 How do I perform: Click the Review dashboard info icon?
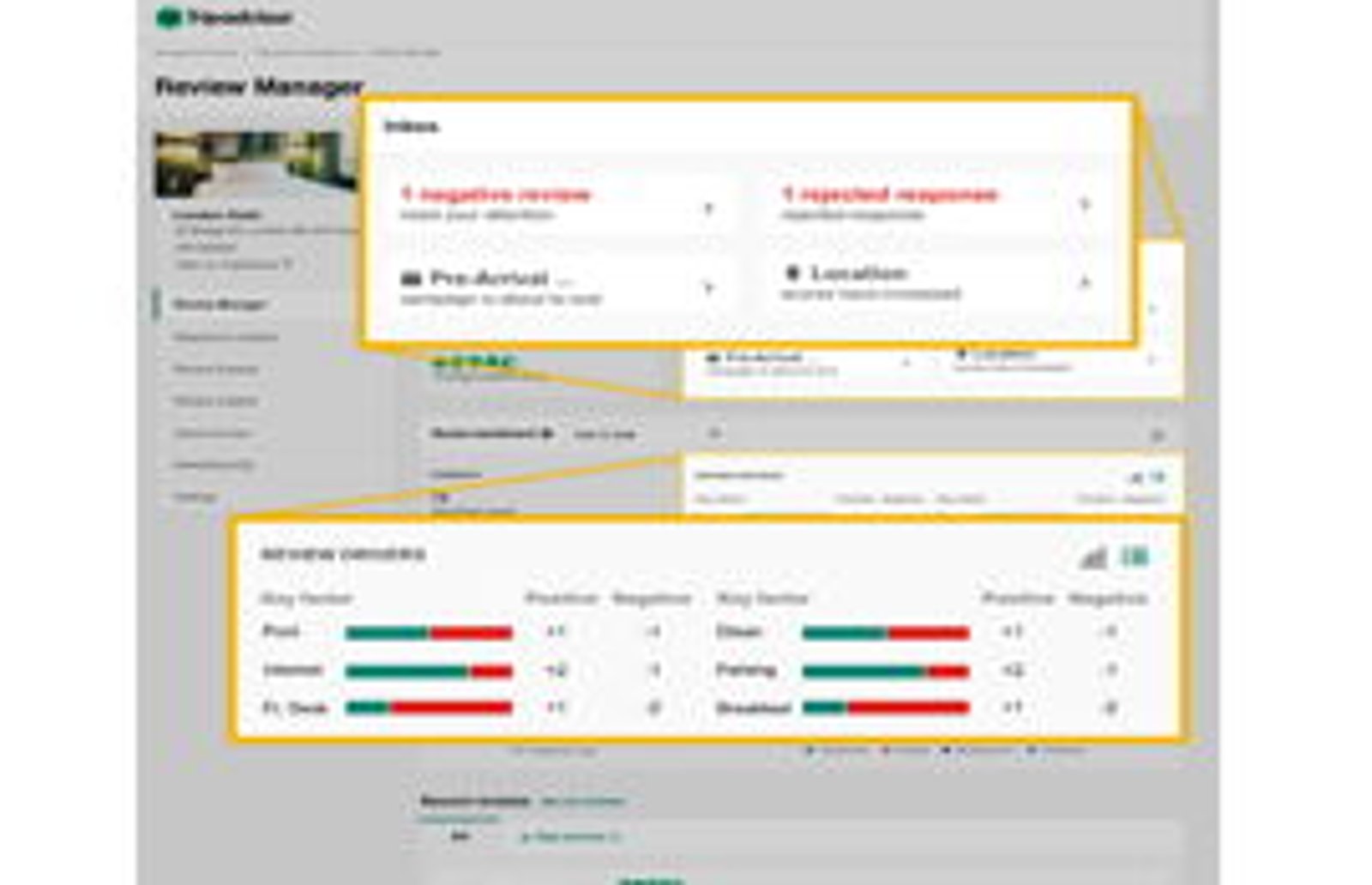click(547, 434)
